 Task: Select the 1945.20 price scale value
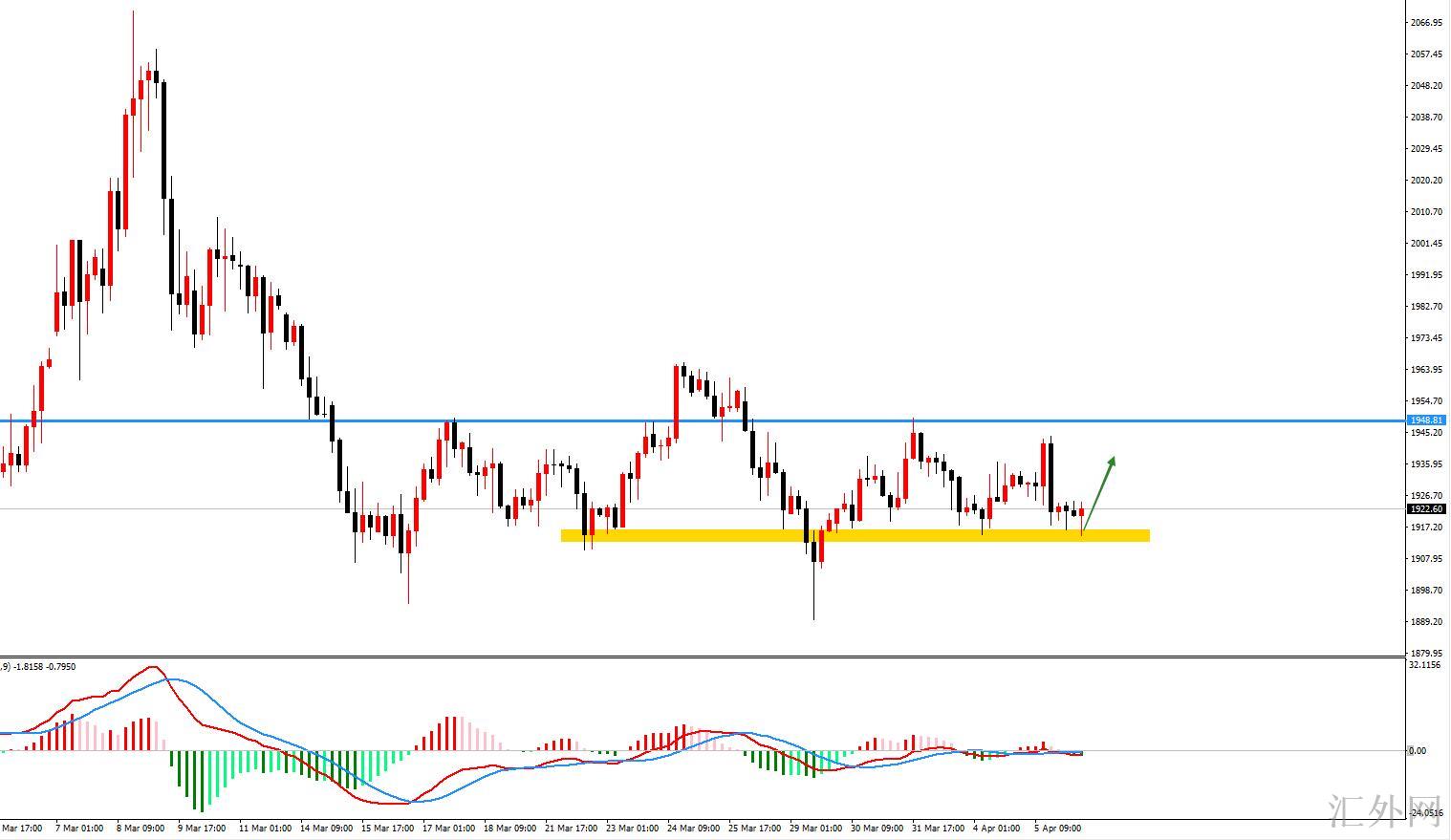click(1426, 433)
